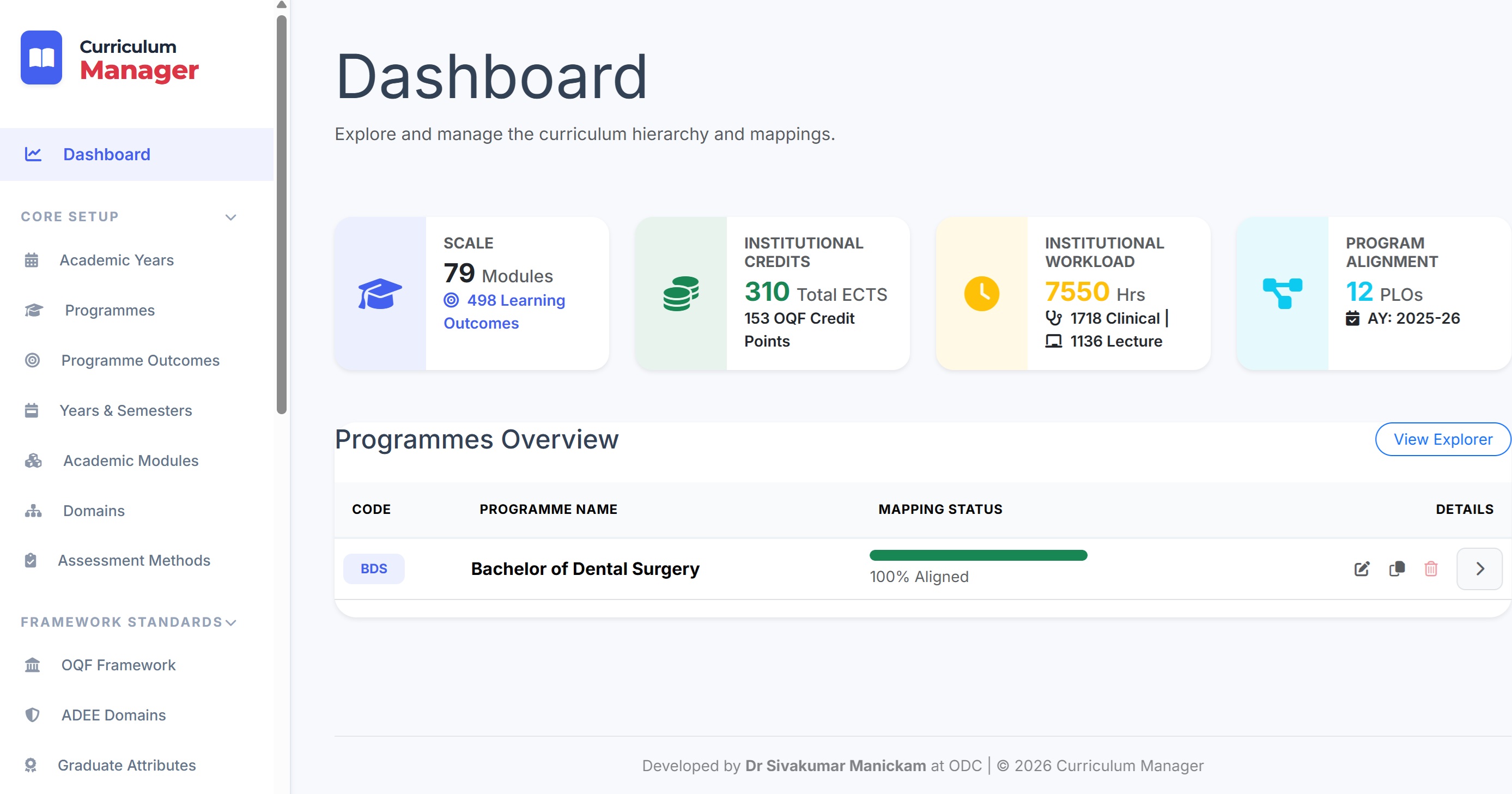This screenshot has height=794, width=1512.
Task: Open the 498 Learning Outcomes link
Action: coord(504,312)
